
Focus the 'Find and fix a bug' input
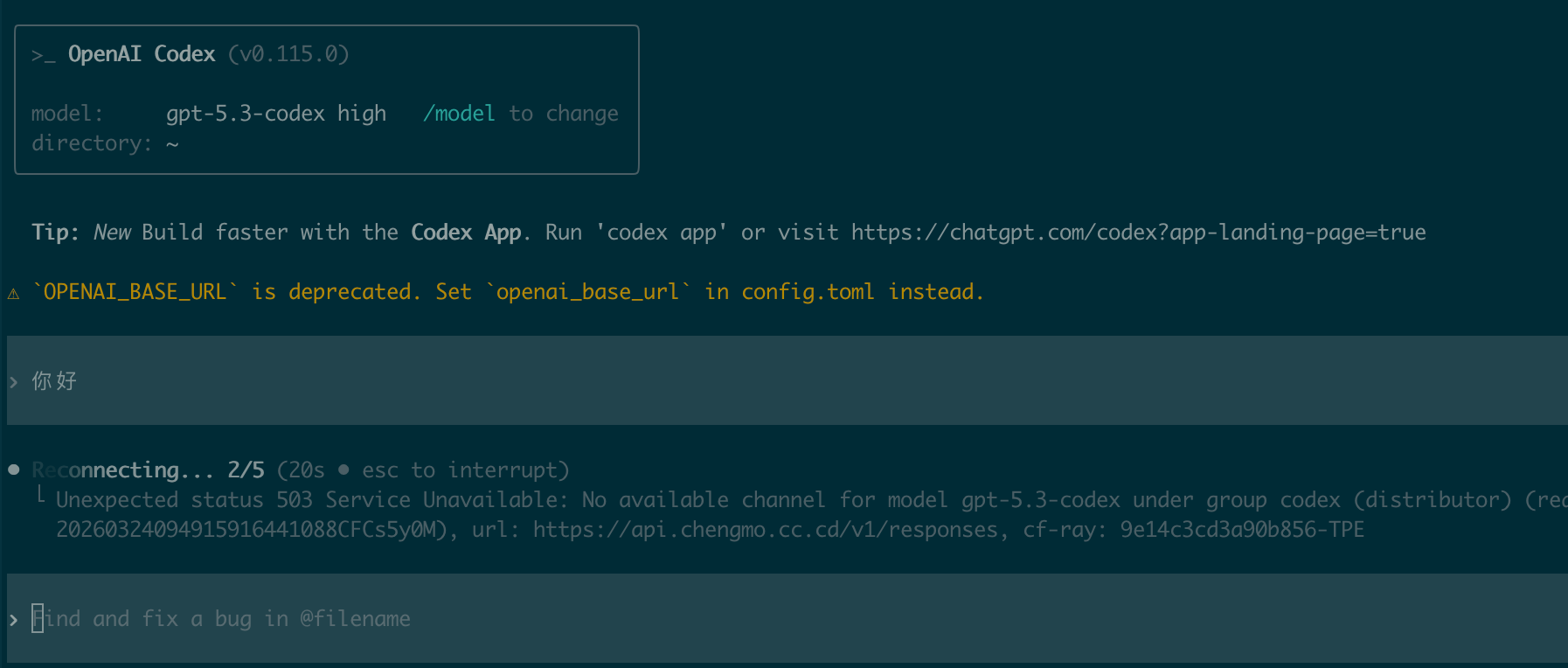point(787,619)
